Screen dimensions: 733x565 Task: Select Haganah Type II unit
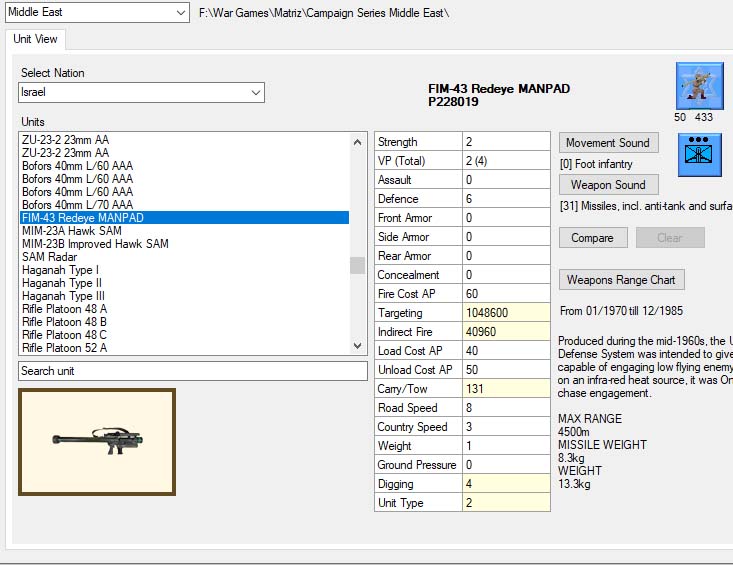click(185, 283)
